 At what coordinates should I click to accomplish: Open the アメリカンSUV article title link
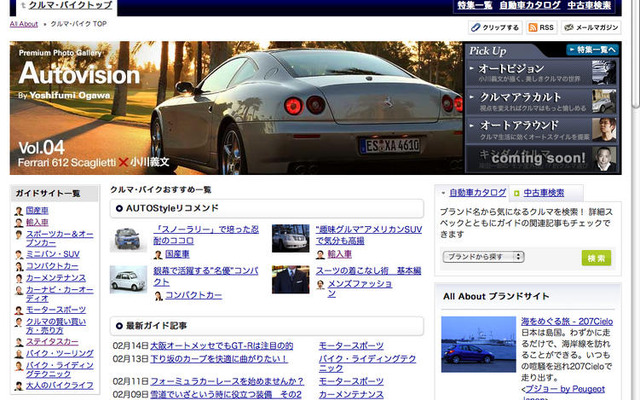369,235
